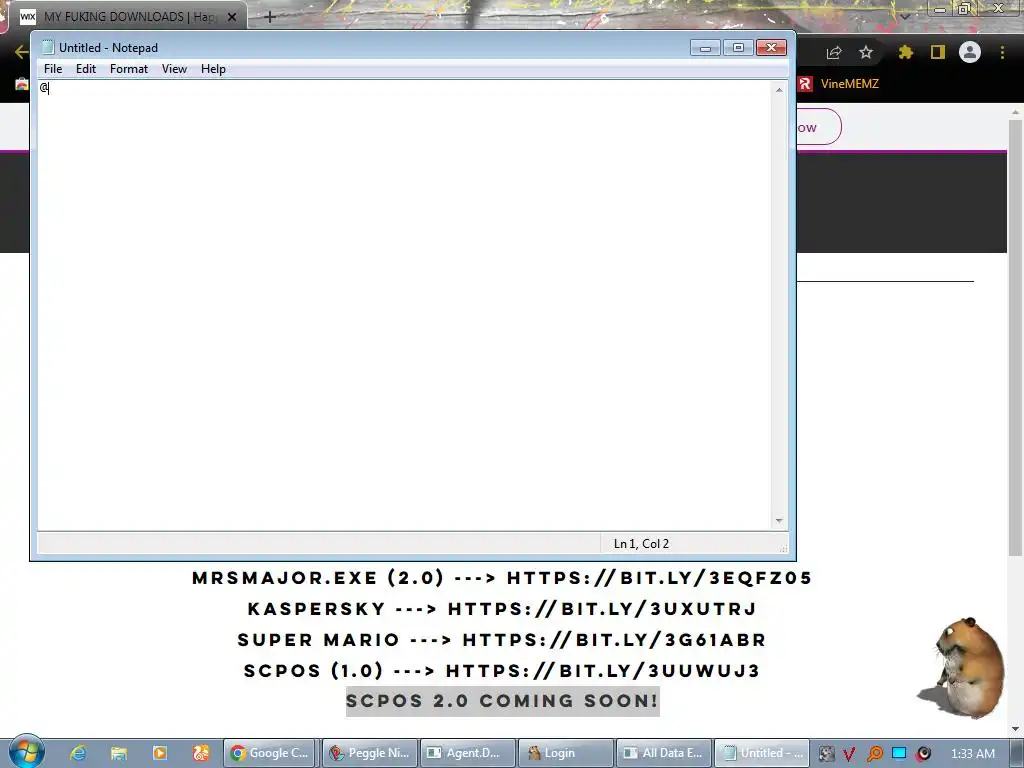Switch to Peggle Nights taskbar button
The width and height of the screenshot is (1024, 768).
(x=369, y=753)
